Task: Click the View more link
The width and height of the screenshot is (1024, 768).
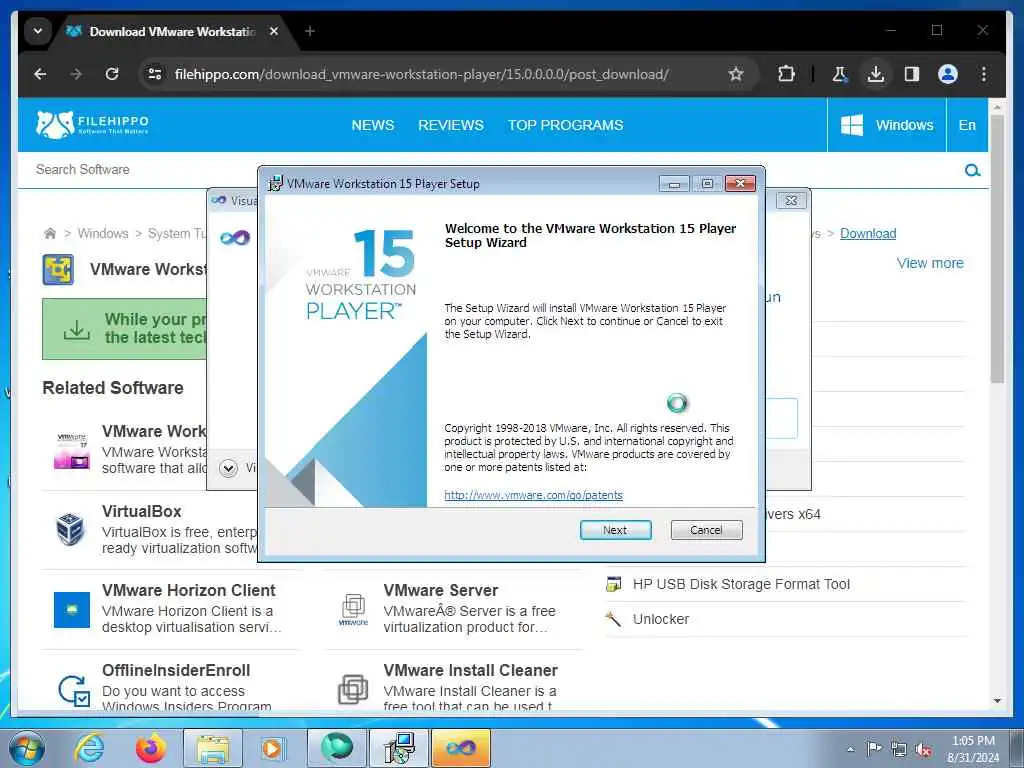Action: coord(930,263)
